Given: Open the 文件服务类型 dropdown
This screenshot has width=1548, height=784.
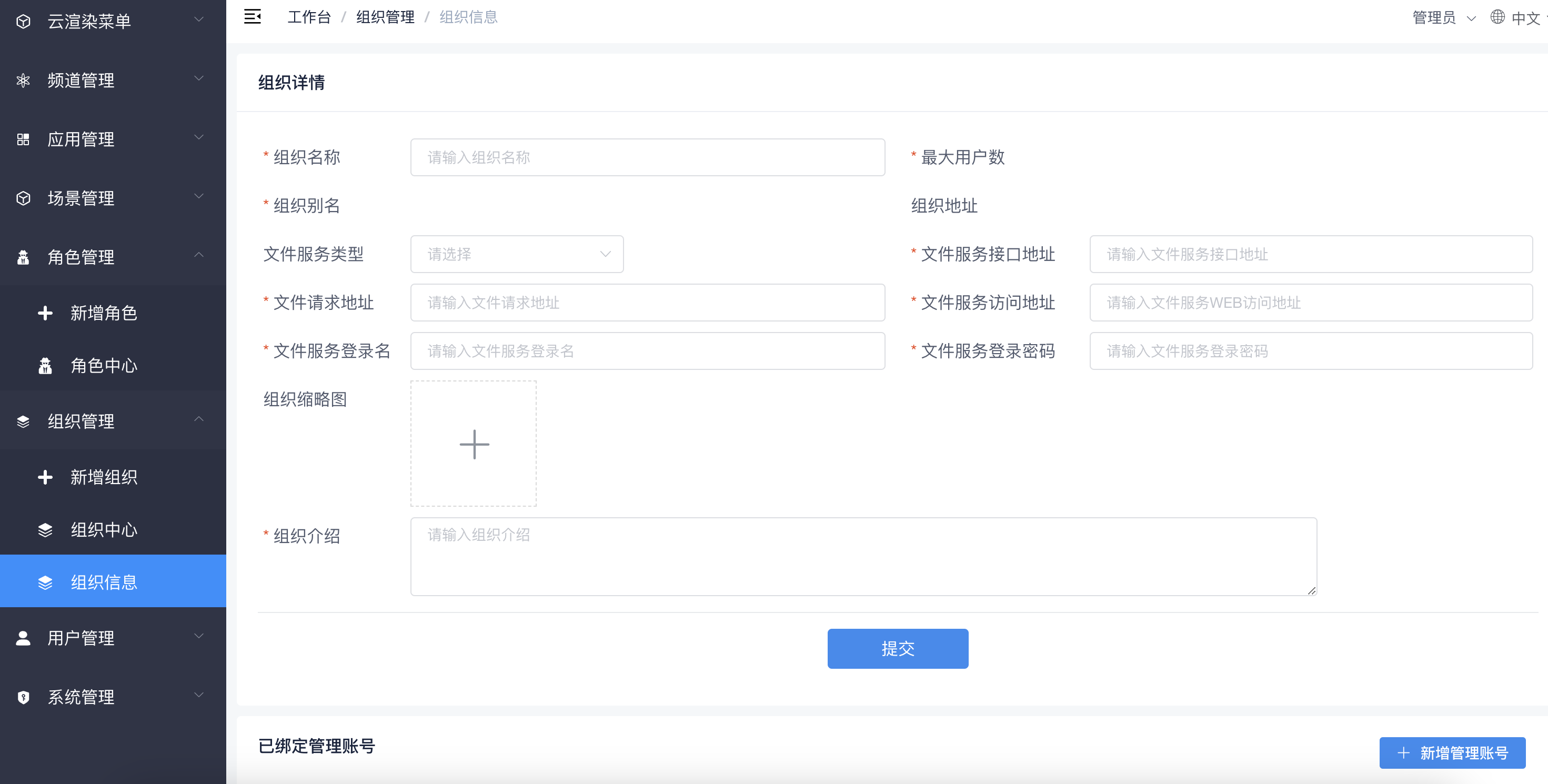Looking at the screenshot, I should coord(517,254).
